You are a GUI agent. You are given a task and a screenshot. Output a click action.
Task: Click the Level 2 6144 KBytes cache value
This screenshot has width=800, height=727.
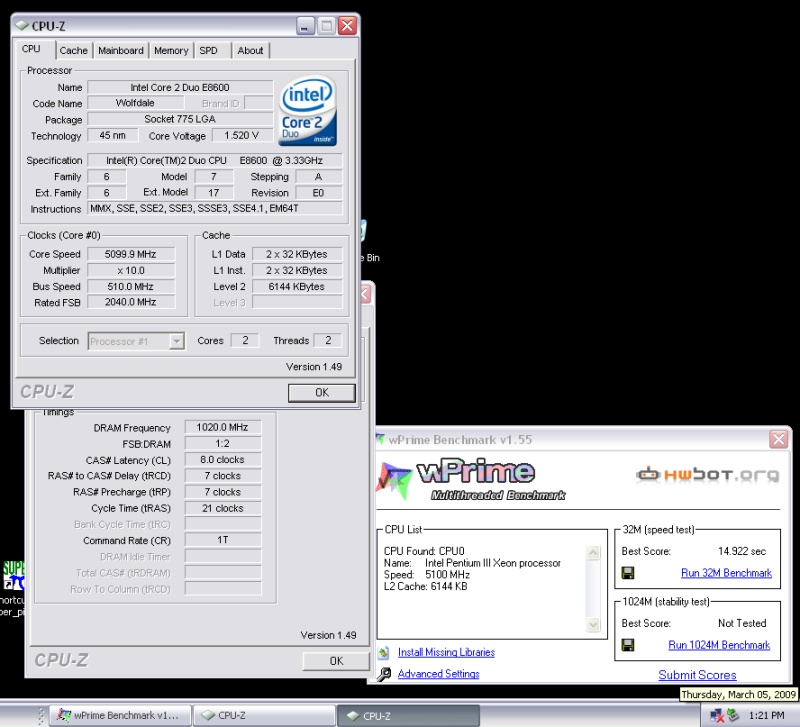click(296, 287)
